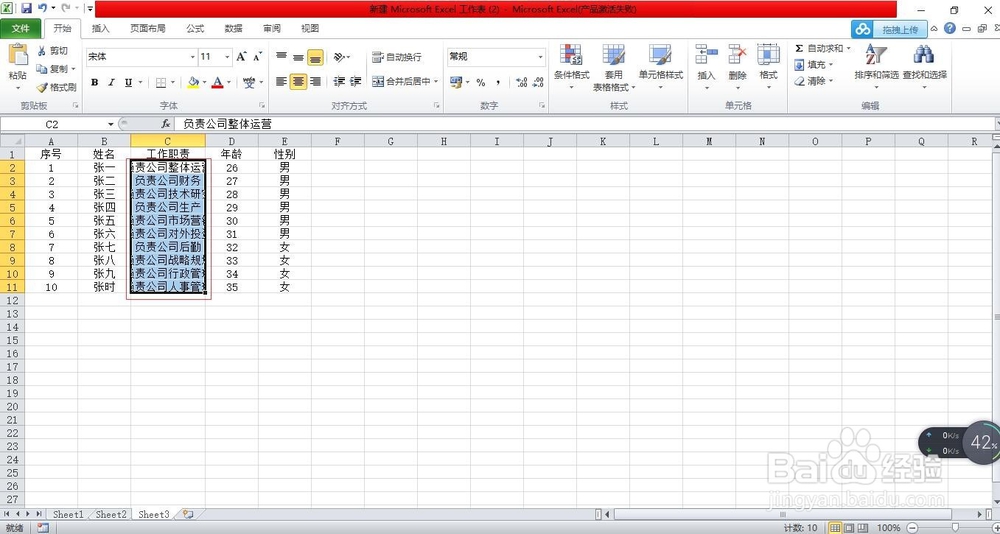Switch to the 审阅 tab

(272, 29)
